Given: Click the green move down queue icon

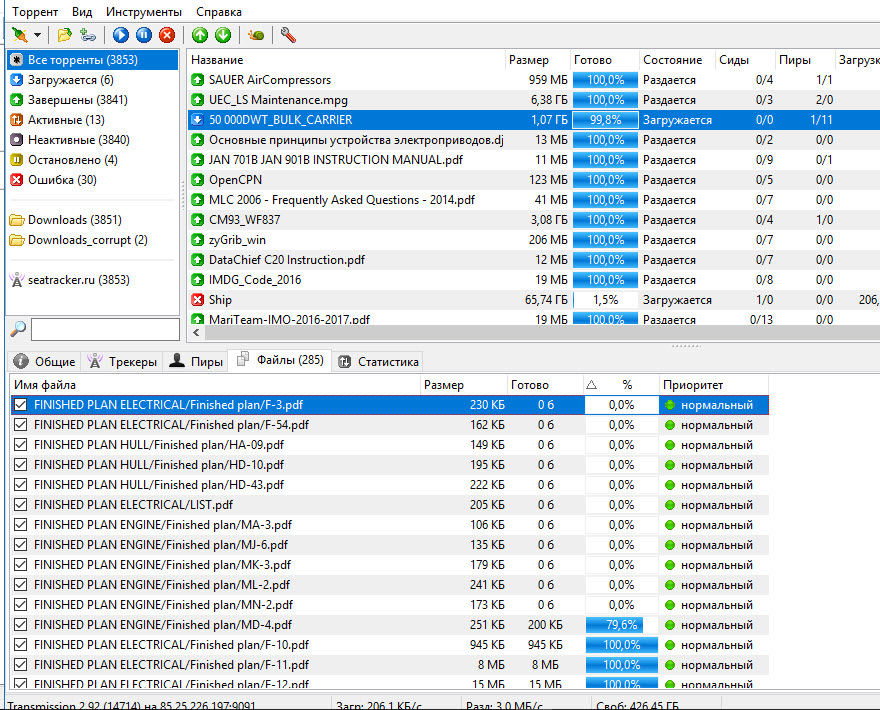Looking at the screenshot, I should click(223, 35).
